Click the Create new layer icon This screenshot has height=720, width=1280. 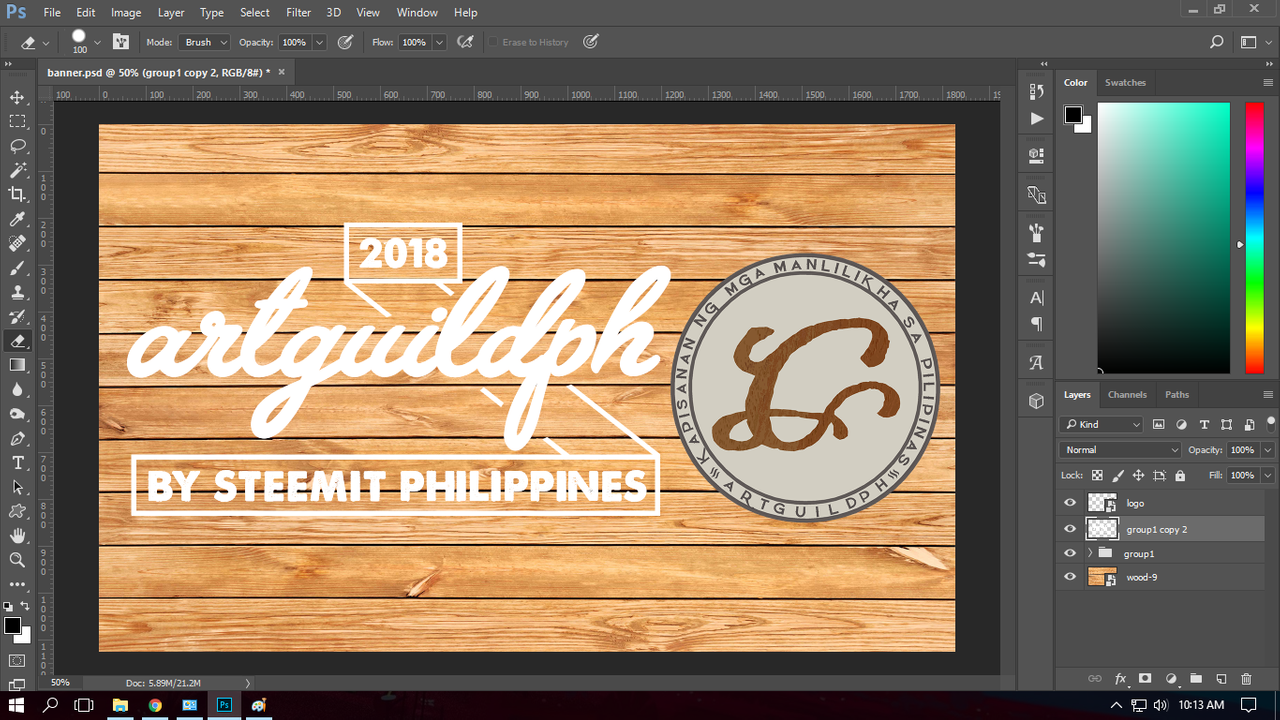pyautogui.click(x=1221, y=679)
